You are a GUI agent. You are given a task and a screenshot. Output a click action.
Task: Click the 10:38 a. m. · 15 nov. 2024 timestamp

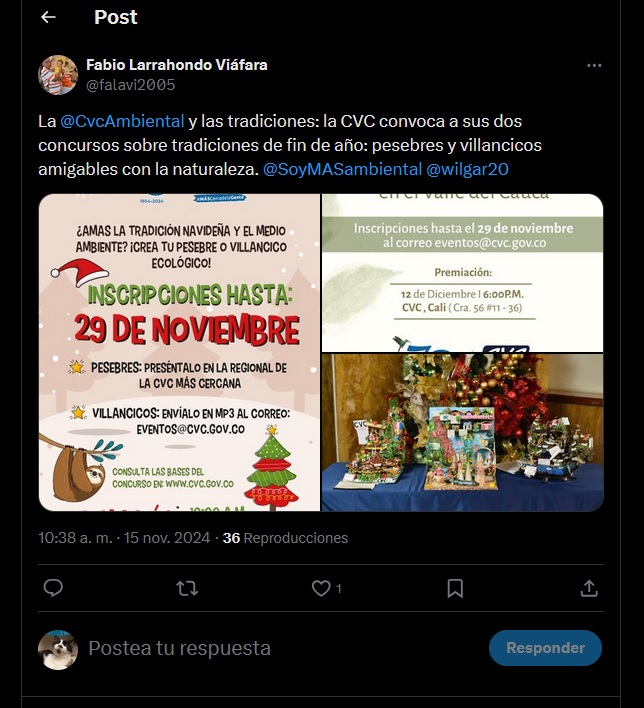pyautogui.click(x=124, y=538)
